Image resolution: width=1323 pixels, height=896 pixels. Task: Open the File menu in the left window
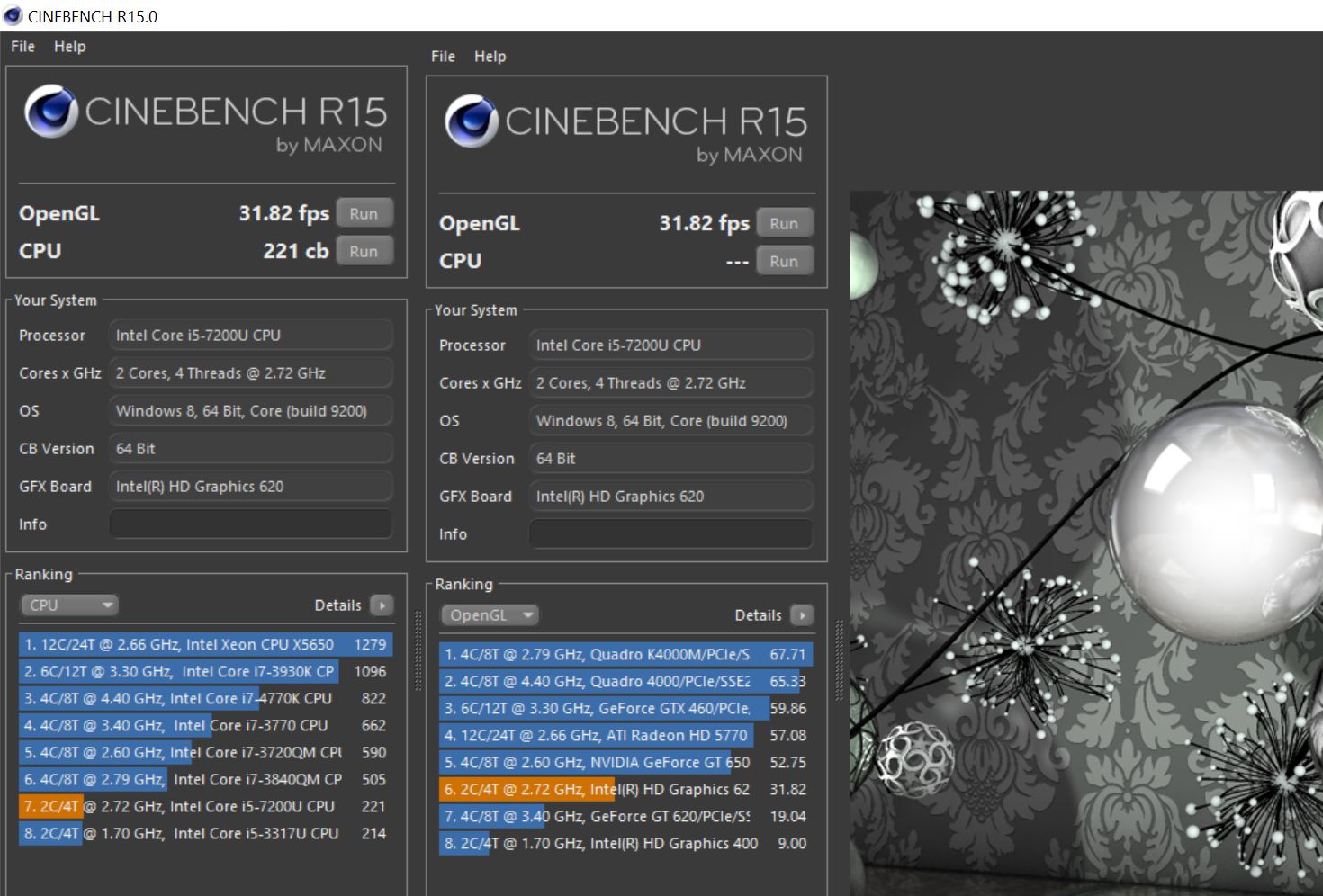tap(22, 47)
